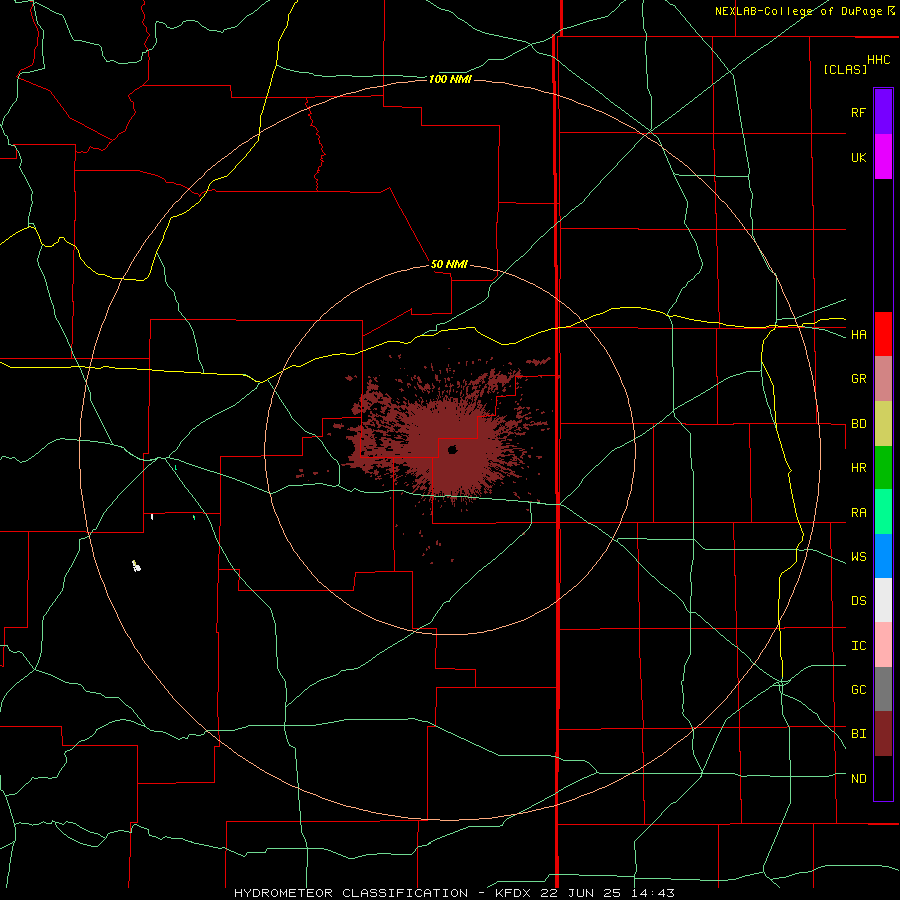Click the GR legend label
The width and height of the screenshot is (900, 900).
tap(858, 379)
